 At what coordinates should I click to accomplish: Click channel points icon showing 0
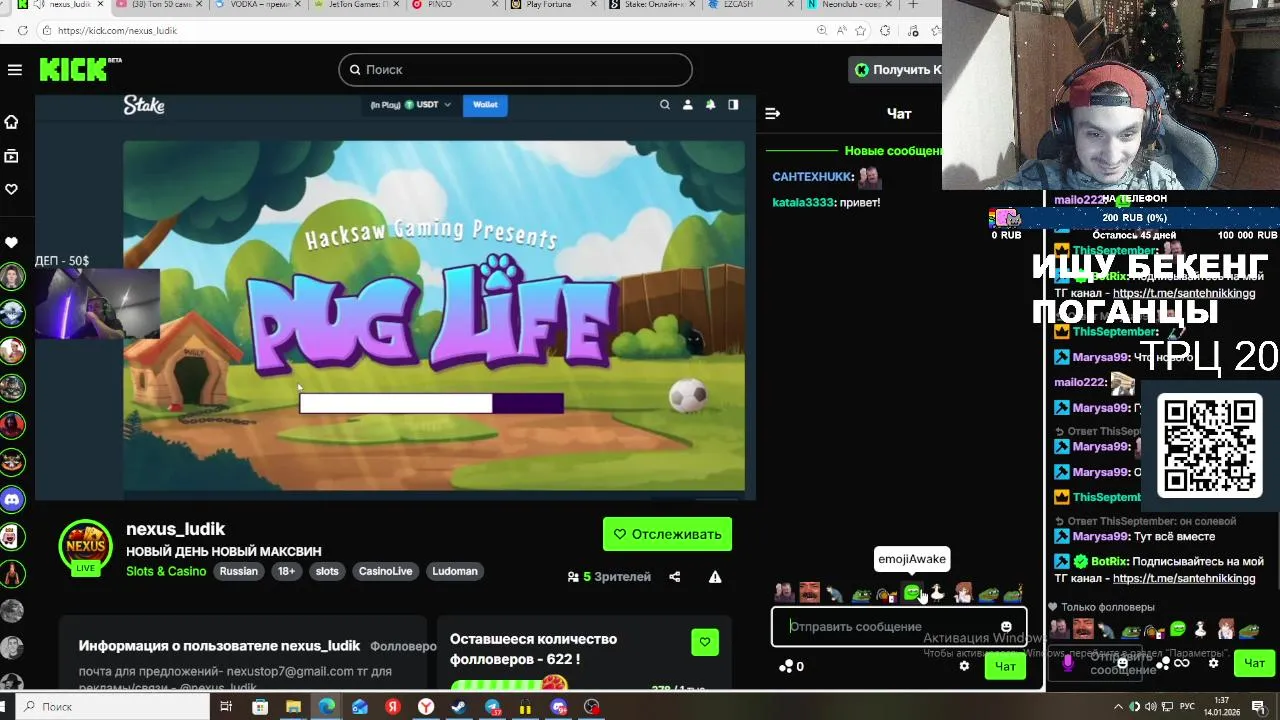click(x=791, y=666)
